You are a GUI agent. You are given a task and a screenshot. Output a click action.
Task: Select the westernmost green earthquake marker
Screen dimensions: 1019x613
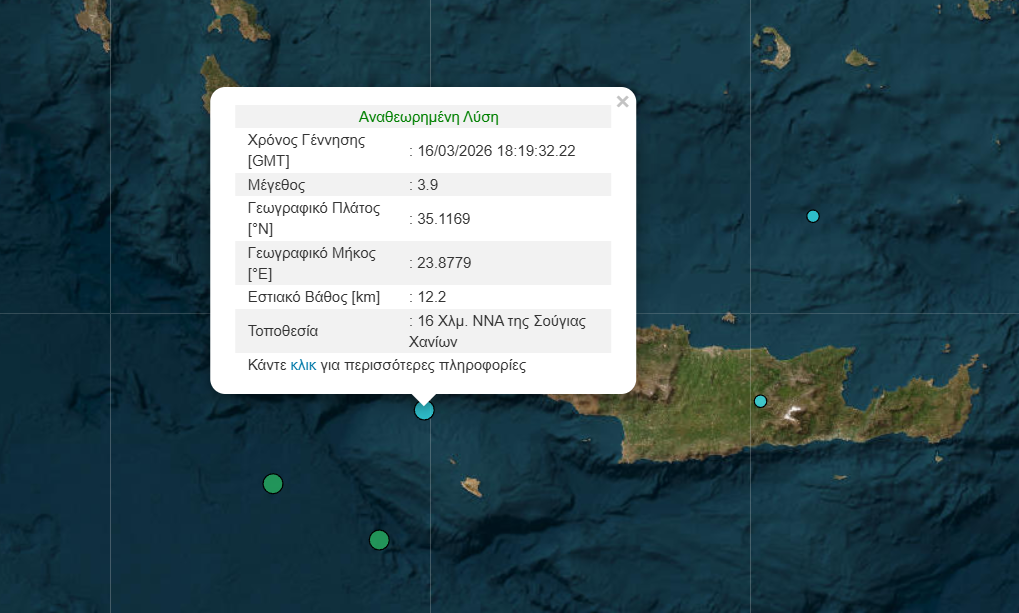click(273, 484)
